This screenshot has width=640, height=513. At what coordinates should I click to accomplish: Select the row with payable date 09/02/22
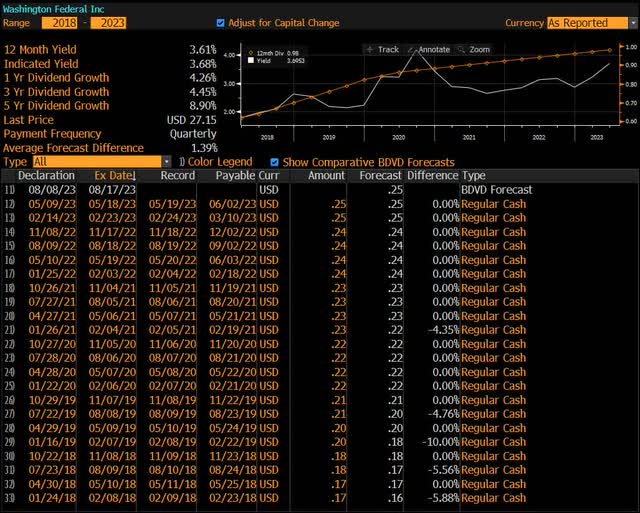[320, 246]
